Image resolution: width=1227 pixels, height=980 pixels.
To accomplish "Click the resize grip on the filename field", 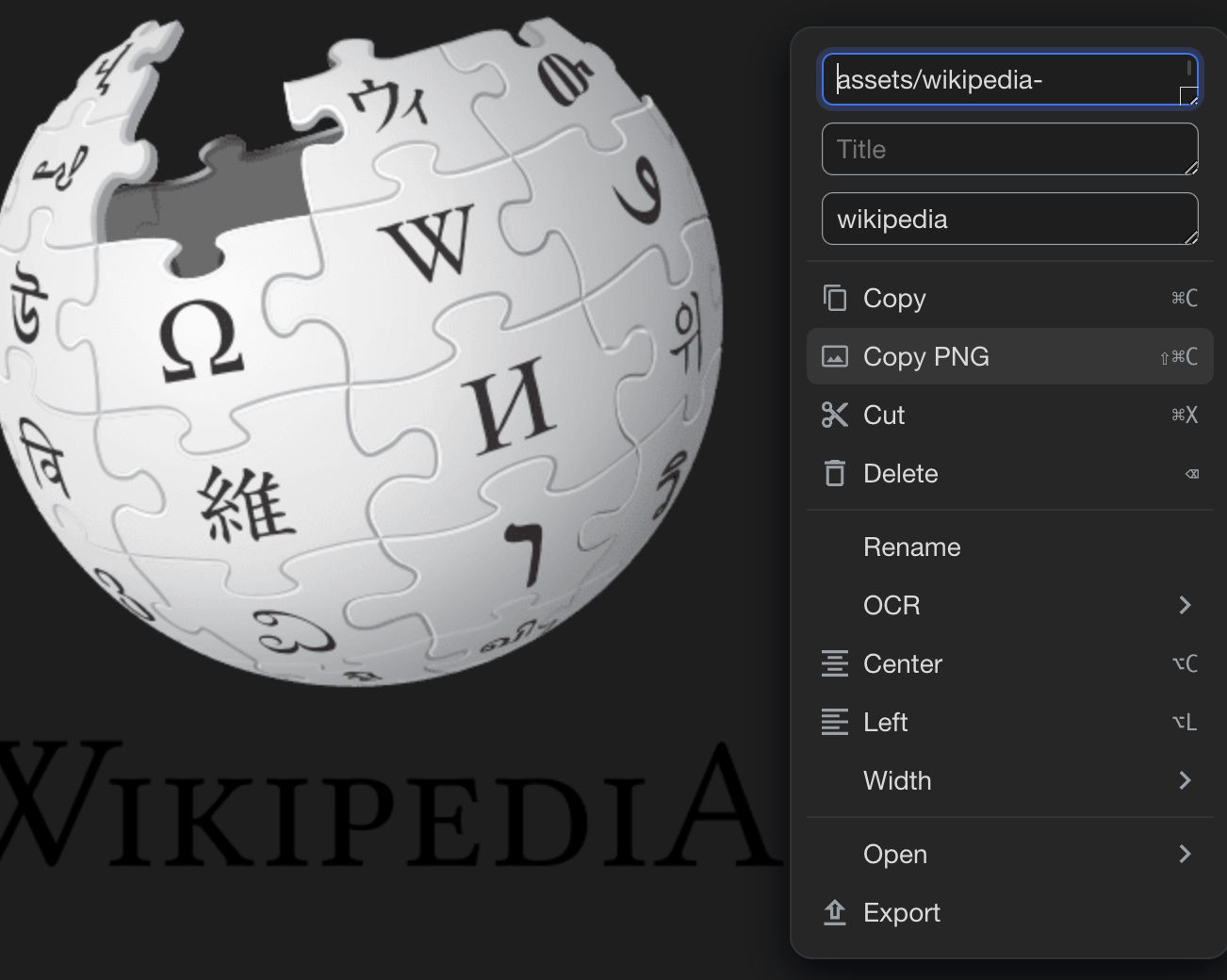I will coord(1187,95).
